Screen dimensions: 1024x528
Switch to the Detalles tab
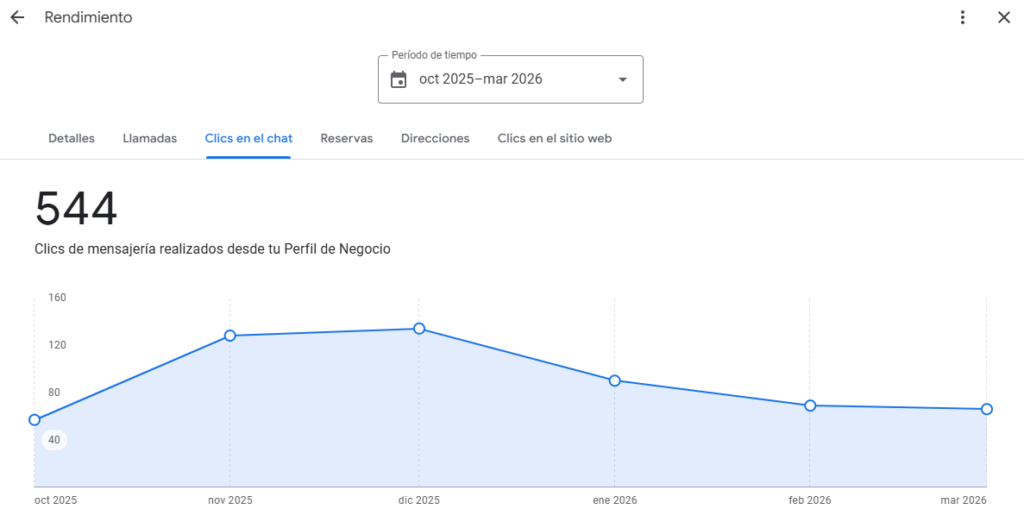pyautogui.click(x=72, y=139)
